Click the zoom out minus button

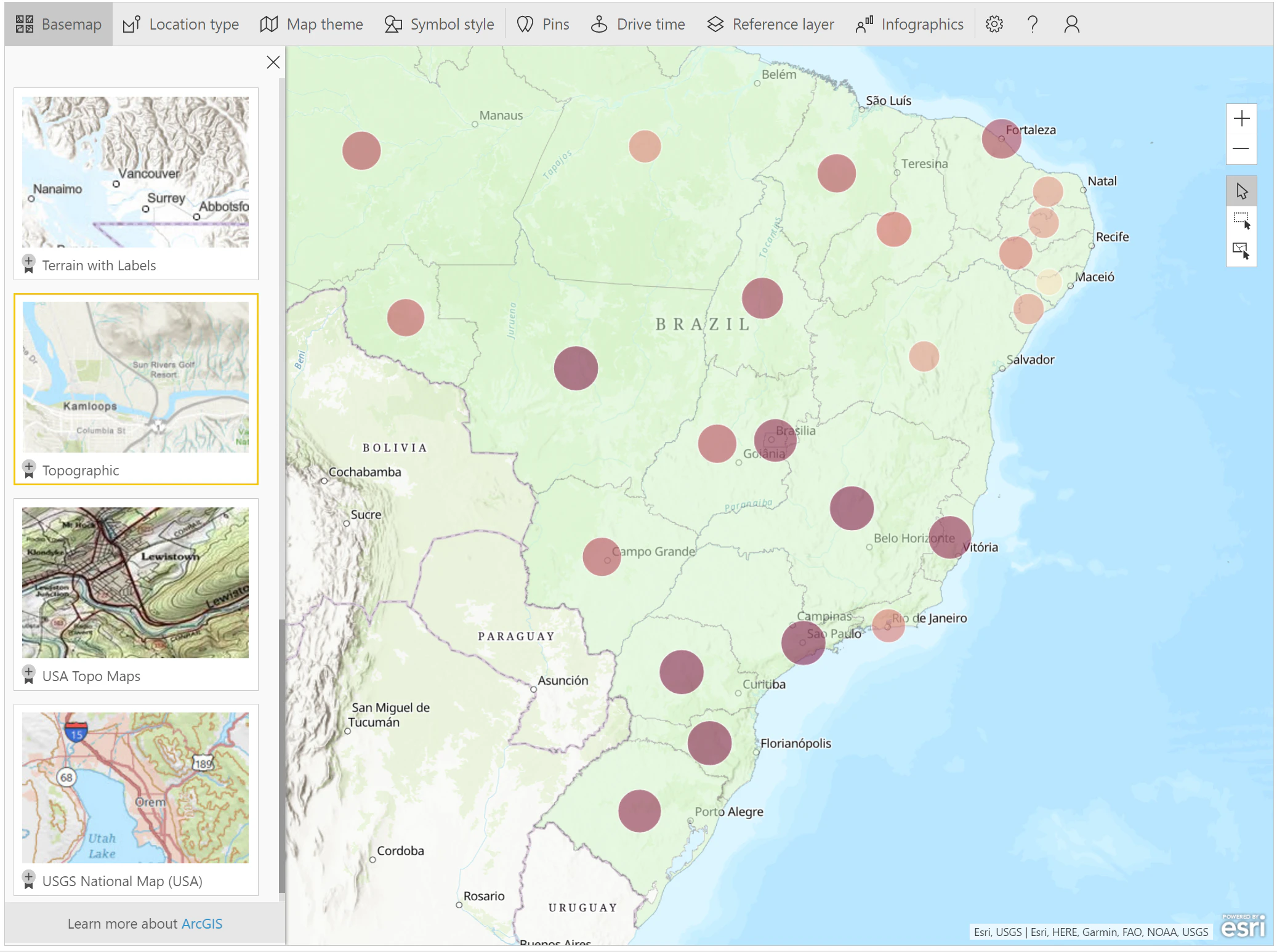pyautogui.click(x=1241, y=149)
